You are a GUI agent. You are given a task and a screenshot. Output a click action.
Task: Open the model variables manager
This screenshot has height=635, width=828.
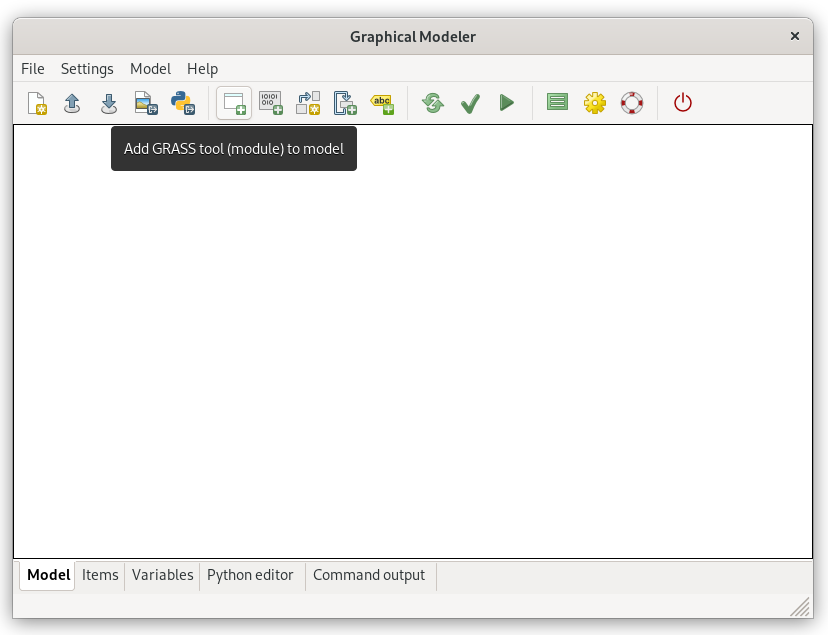(x=557, y=102)
